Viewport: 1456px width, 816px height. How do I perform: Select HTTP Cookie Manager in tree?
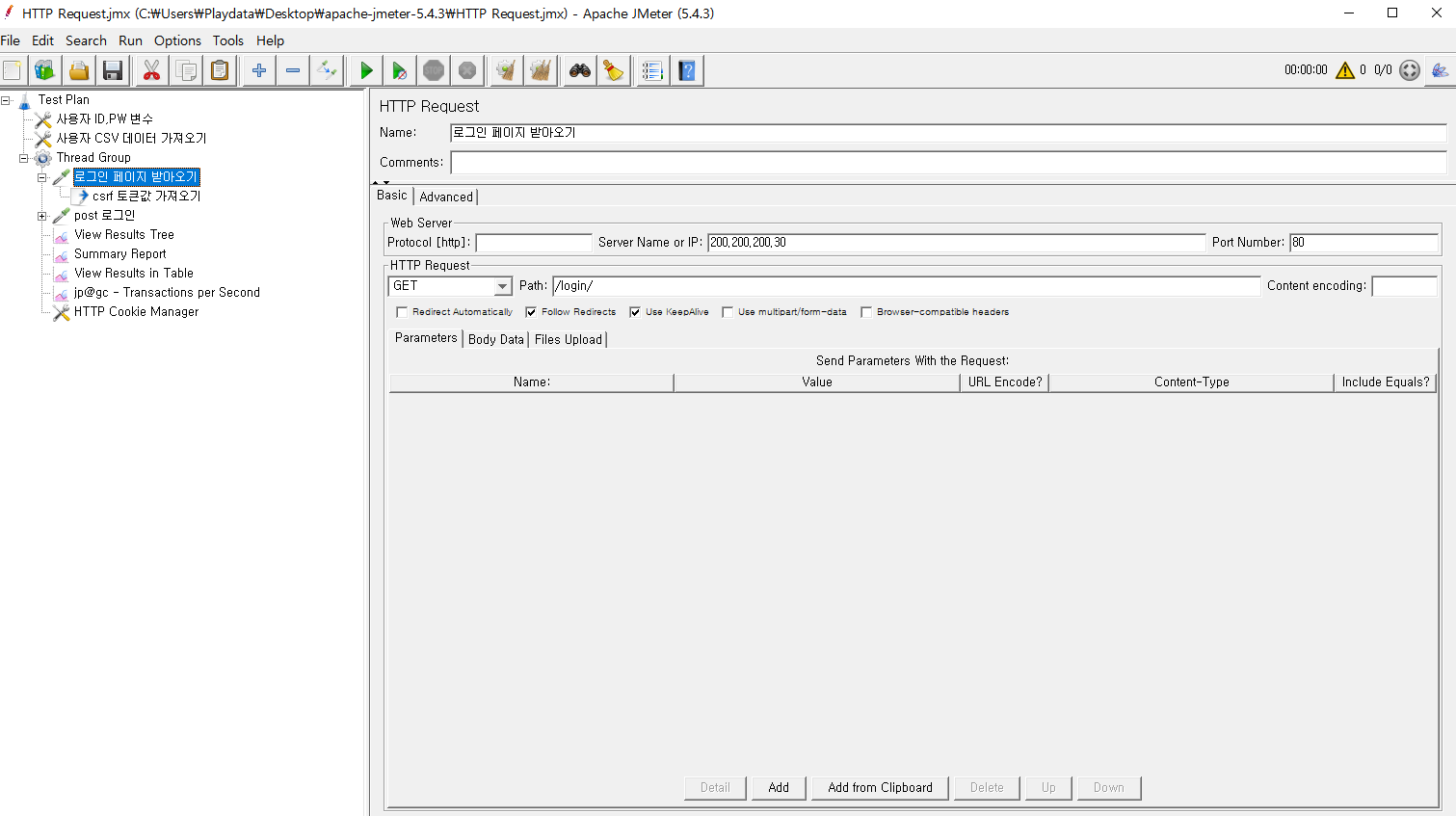(x=136, y=312)
